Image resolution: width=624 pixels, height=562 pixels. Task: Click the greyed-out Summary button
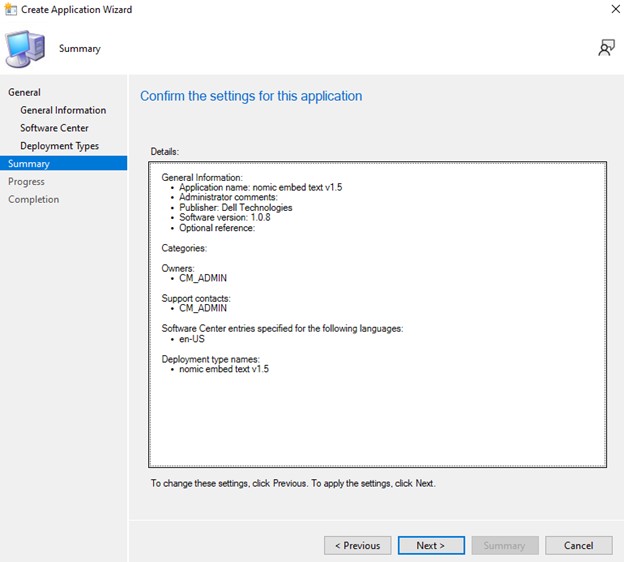(x=504, y=545)
